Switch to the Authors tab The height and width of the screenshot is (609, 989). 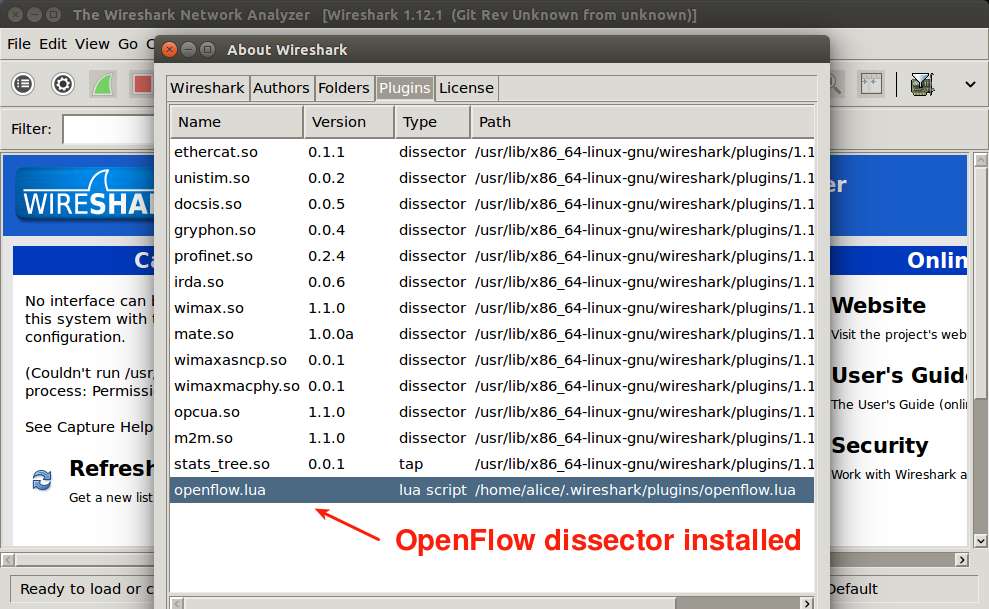tap(281, 88)
